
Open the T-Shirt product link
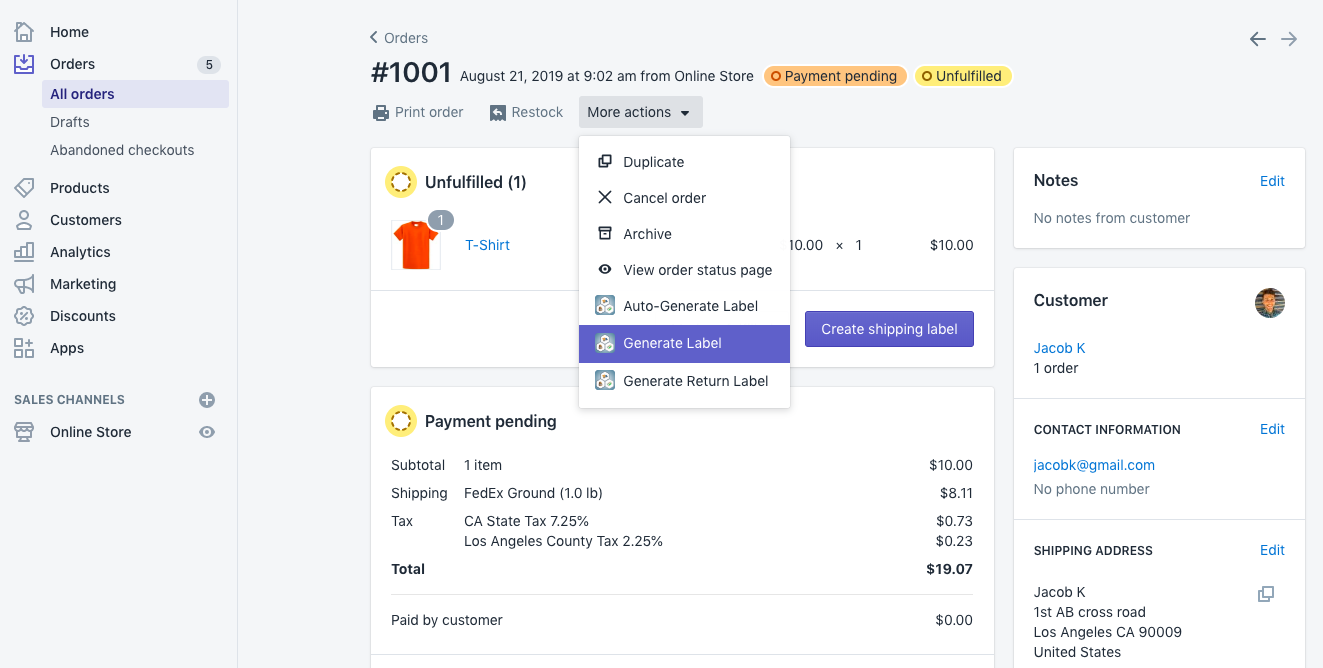488,245
